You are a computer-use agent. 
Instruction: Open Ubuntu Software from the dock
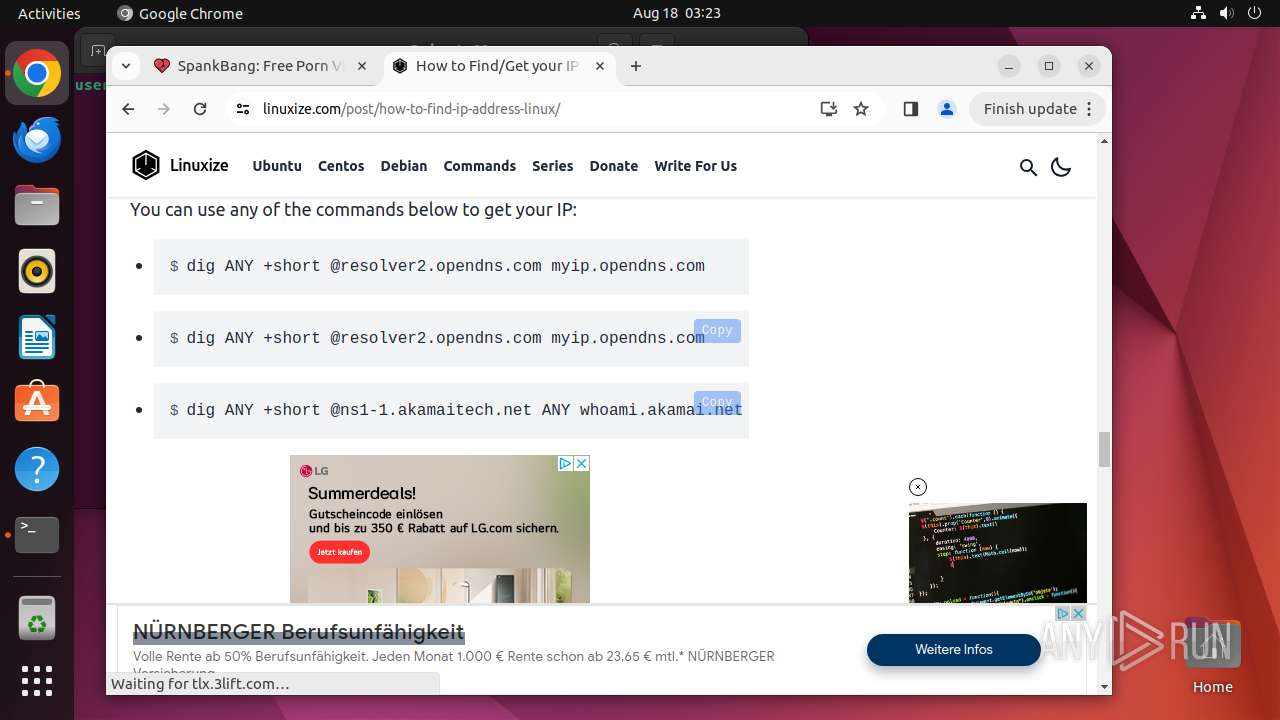click(x=37, y=403)
